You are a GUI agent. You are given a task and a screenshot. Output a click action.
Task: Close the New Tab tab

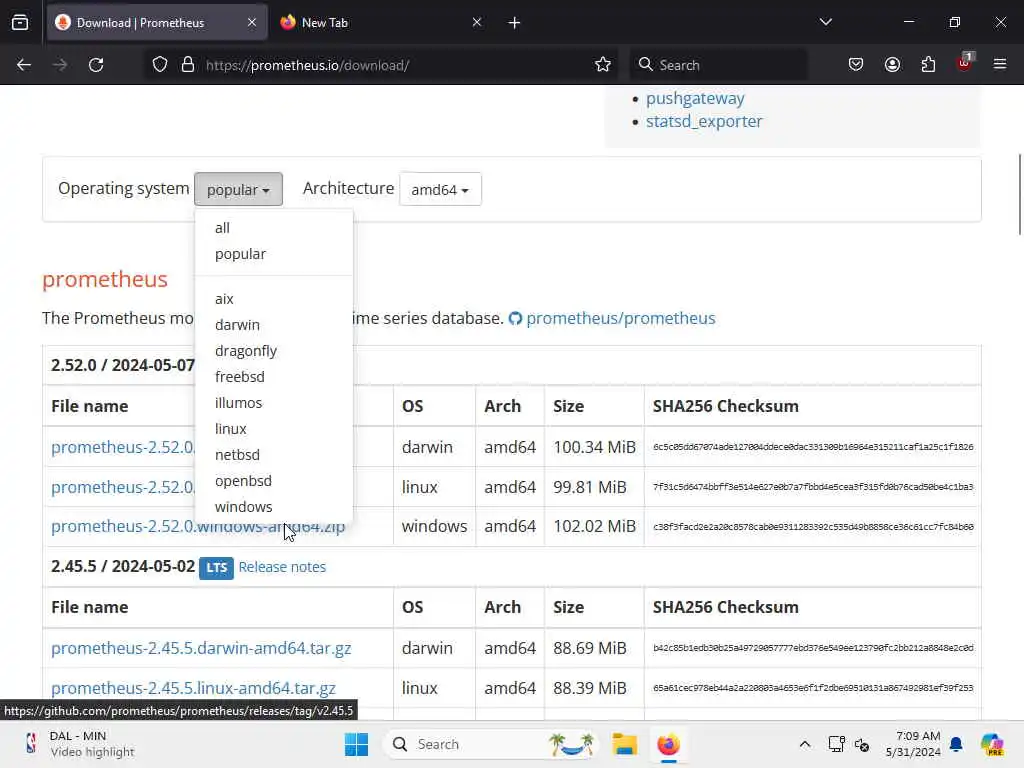point(477,22)
